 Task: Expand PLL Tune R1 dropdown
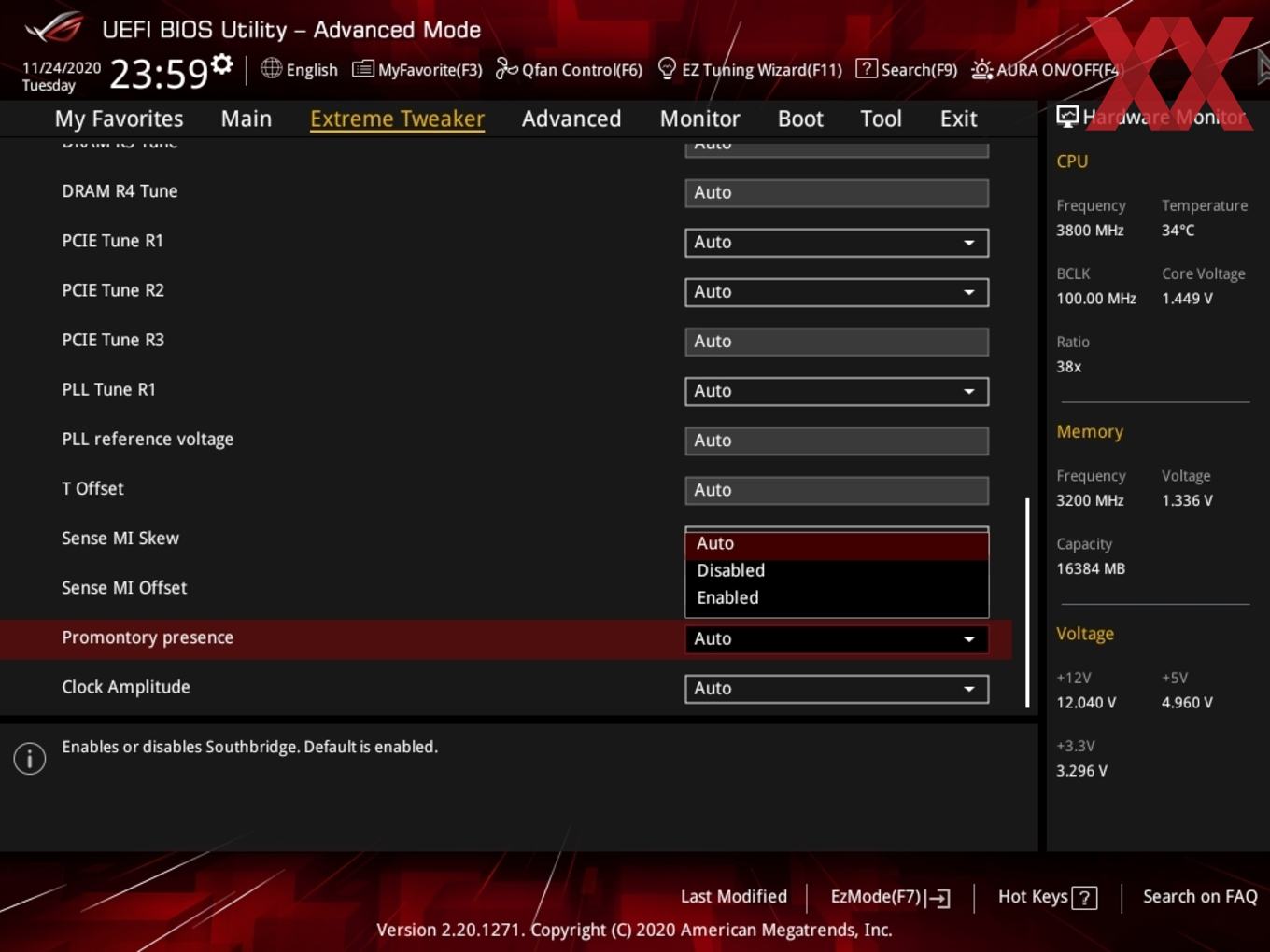(837, 390)
